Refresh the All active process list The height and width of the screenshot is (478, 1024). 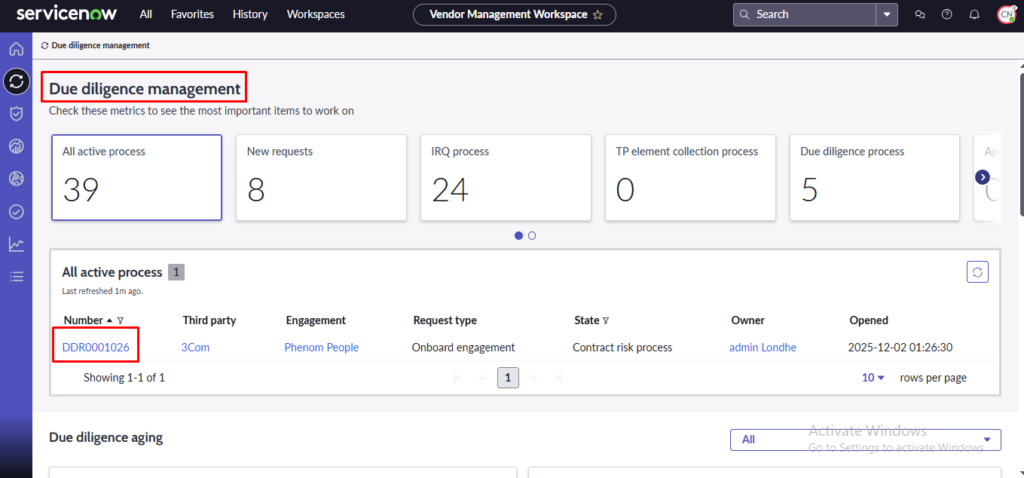click(x=977, y=272)
